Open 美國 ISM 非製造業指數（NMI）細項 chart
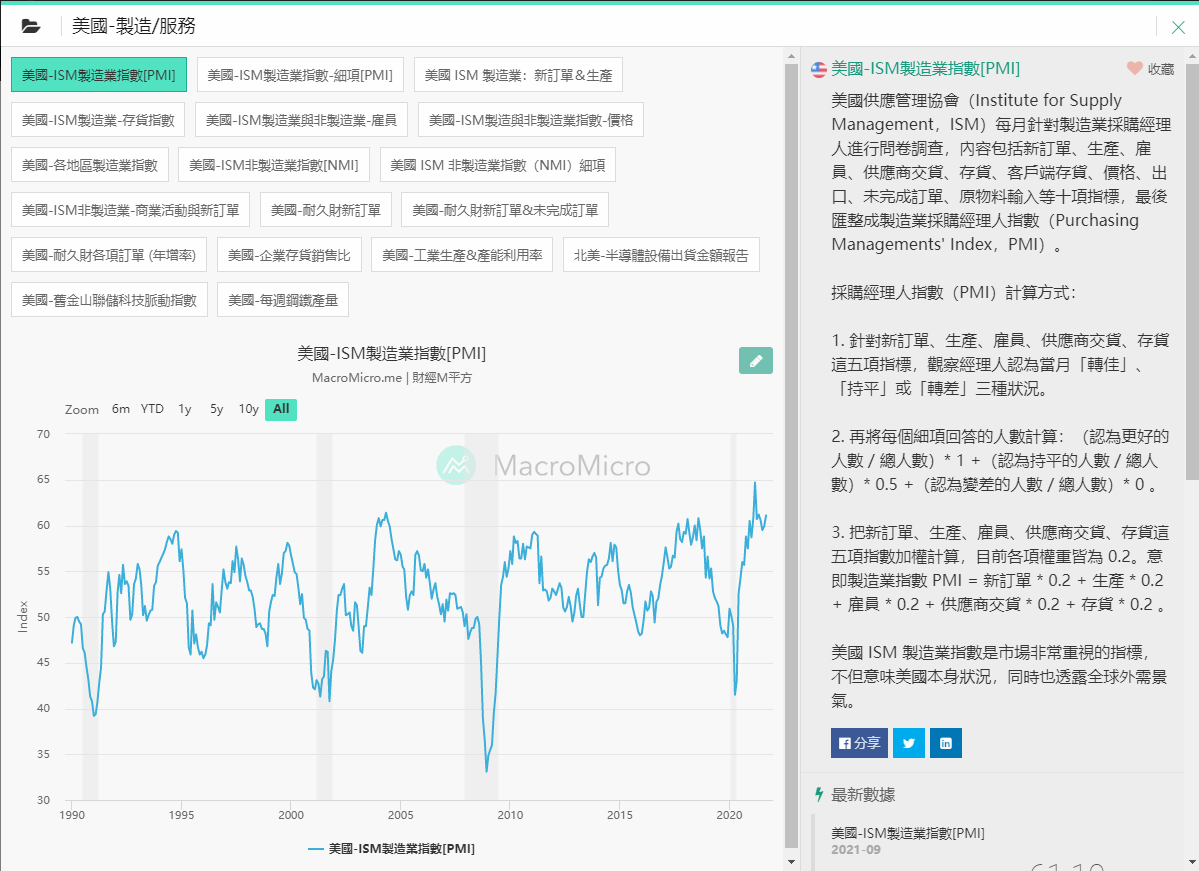The width and height of the screenshot is (1199, 871). [x=498, y=165]
